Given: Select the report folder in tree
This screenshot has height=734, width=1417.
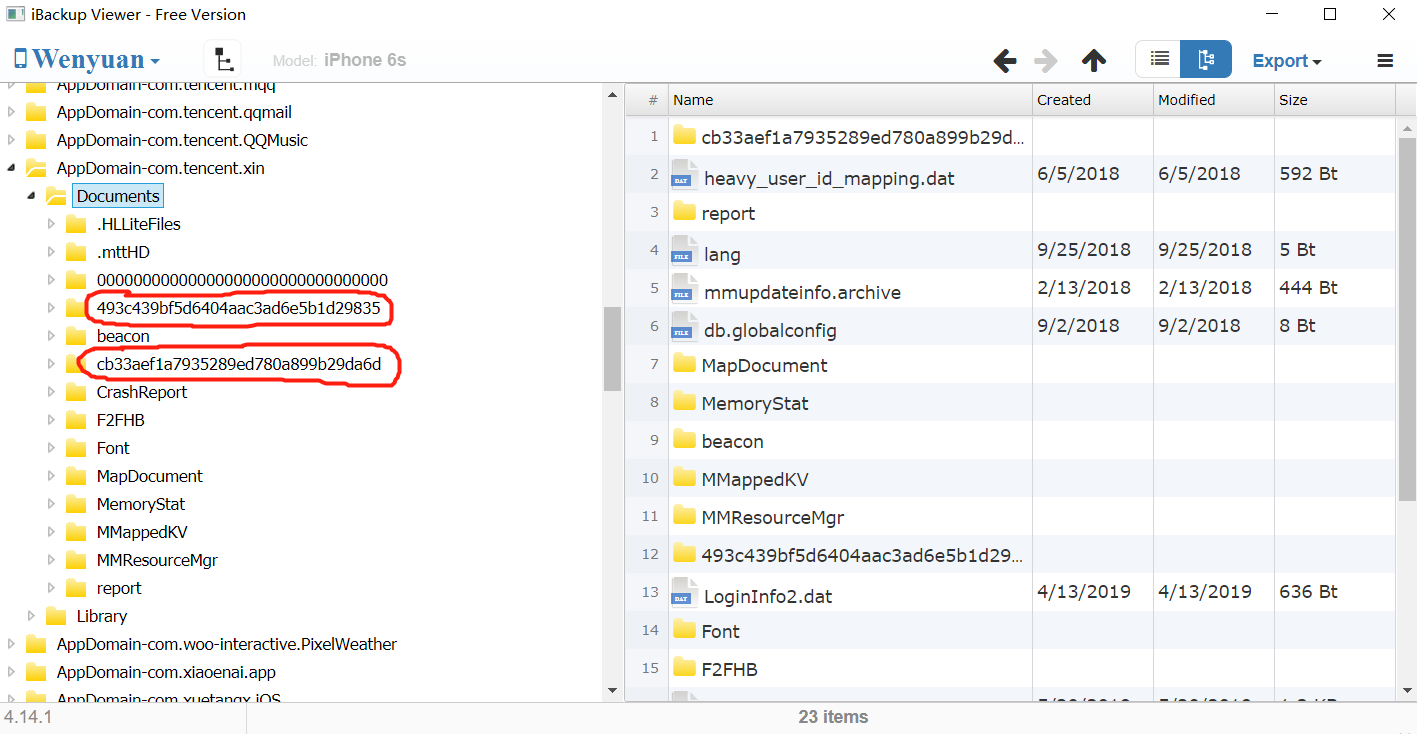Looking at the screenshot, I should tap(119, 588).
